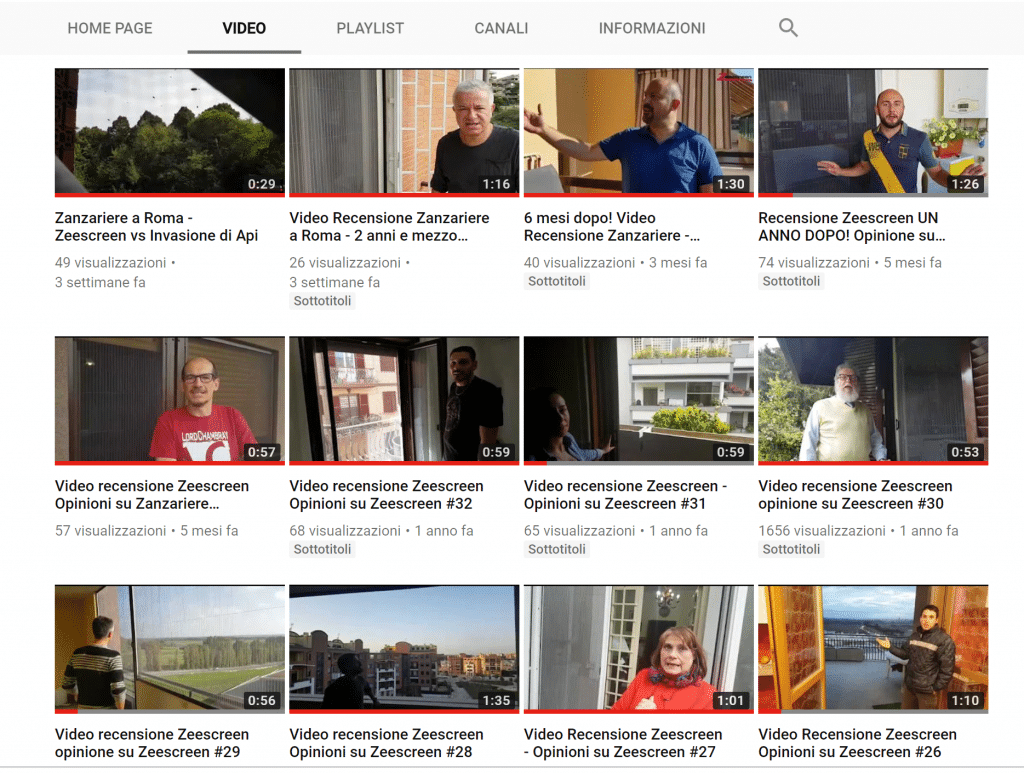Image resolution: width=1024 pixels, height=773 pixels.
Task: Click the 1:01 duration badge
Action: [731, 701]
